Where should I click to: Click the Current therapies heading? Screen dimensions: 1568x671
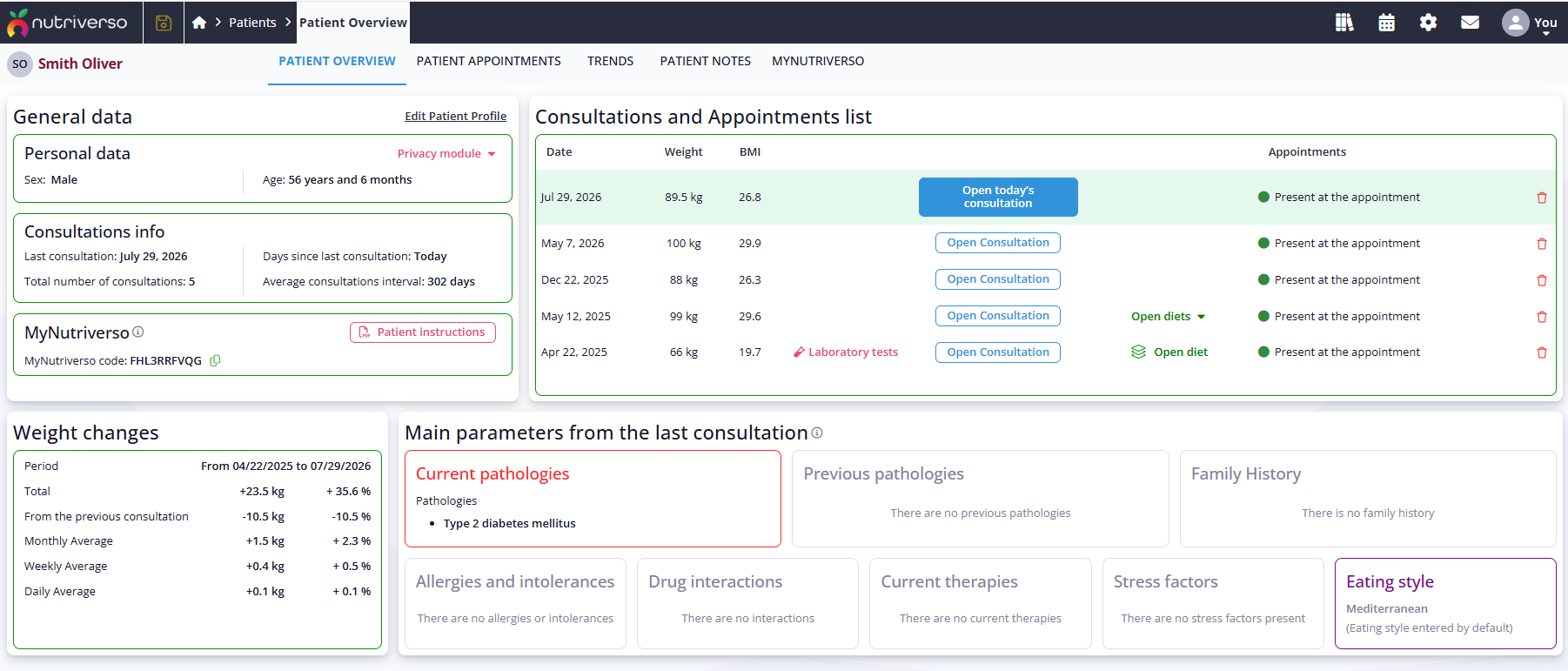(x=949, y=581)
